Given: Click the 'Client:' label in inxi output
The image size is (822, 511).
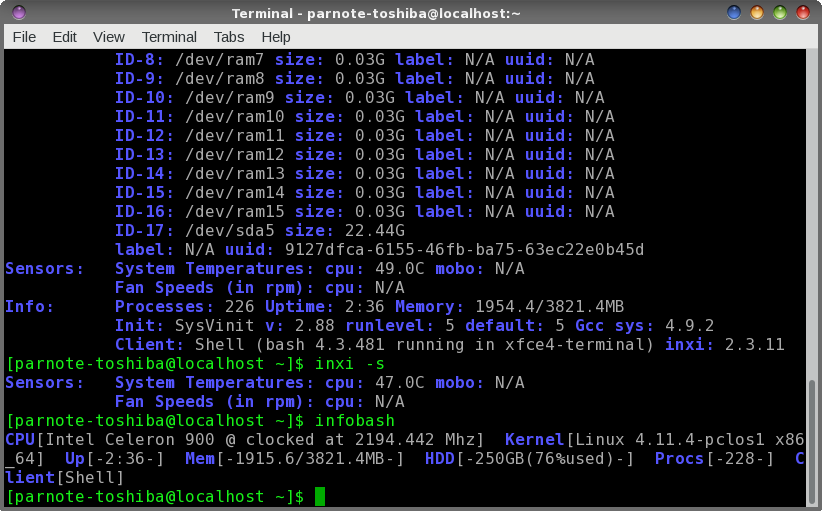Looking at the screenshot, I should click(x=150, y=345).
